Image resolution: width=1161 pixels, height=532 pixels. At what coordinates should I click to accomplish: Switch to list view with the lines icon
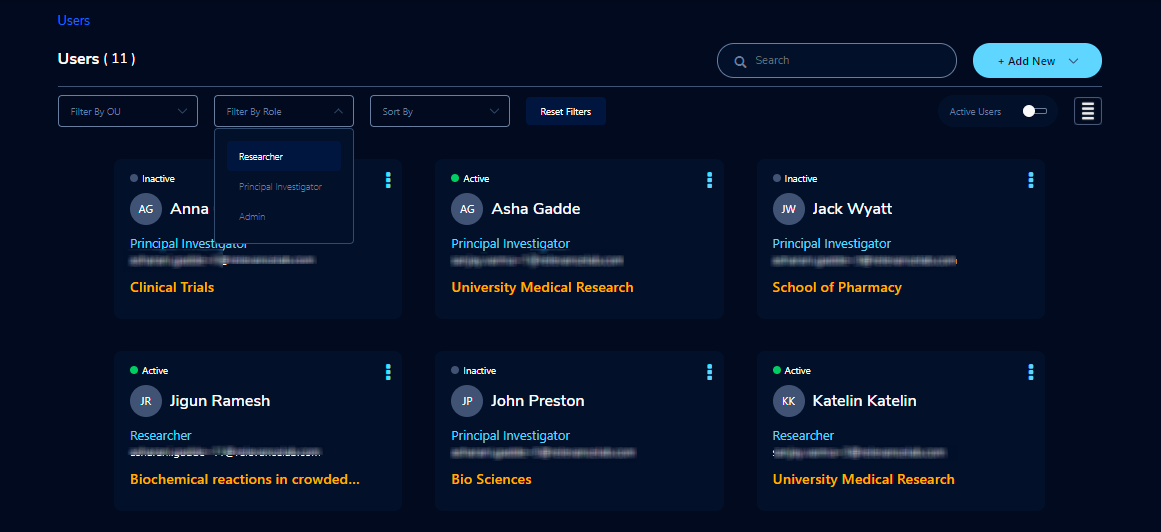(x=1088, y=111)
